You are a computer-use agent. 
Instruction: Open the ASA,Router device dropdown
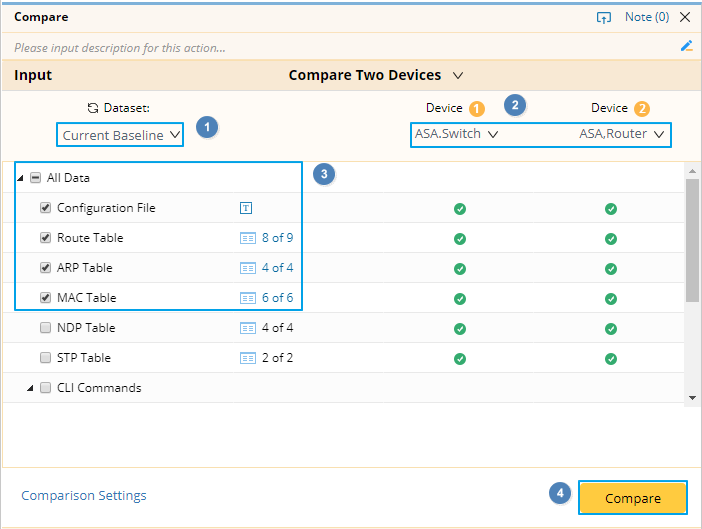(622, 134)
